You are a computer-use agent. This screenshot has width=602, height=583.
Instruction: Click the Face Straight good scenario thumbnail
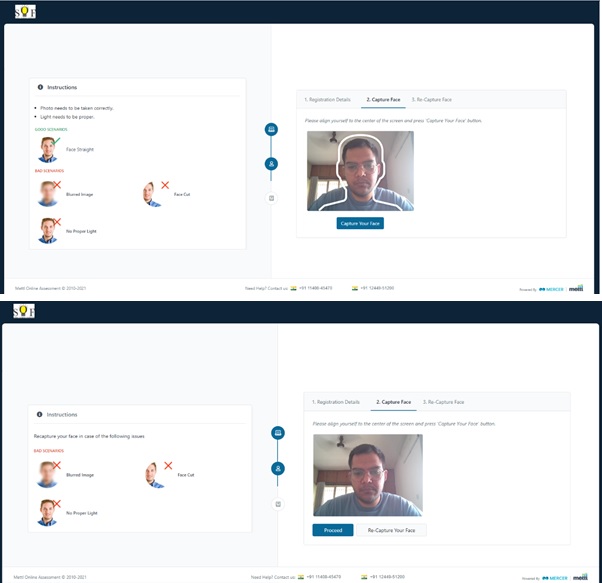click(x=48, y=150)
